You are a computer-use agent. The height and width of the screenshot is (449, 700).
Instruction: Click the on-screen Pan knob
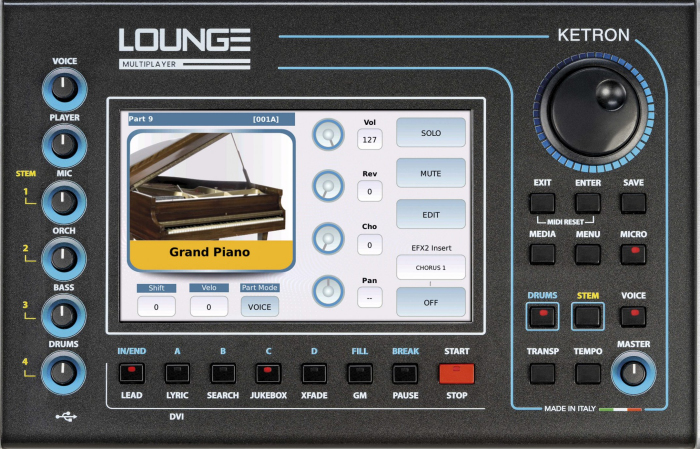click(328, 291)
